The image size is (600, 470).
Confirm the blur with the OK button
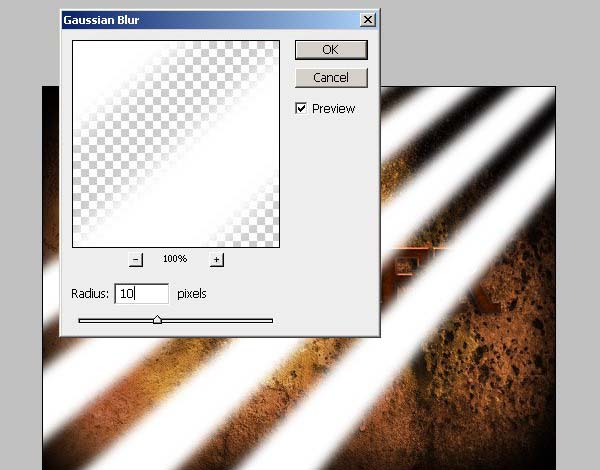click(x=331, y=50)
